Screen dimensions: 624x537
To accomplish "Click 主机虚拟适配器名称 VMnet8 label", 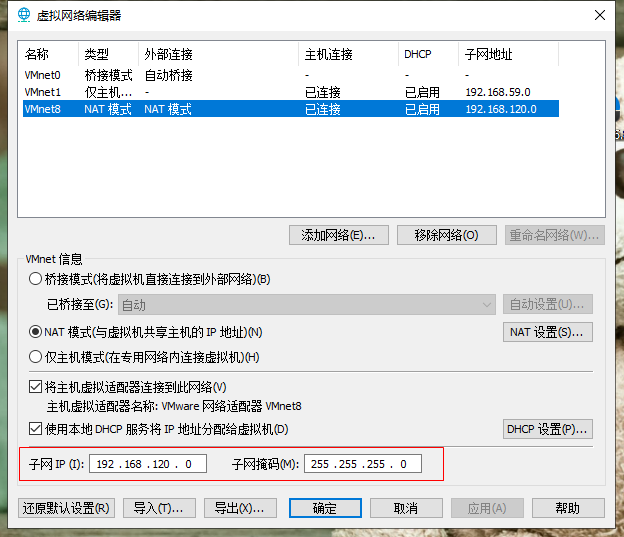I will coord(174,406).
